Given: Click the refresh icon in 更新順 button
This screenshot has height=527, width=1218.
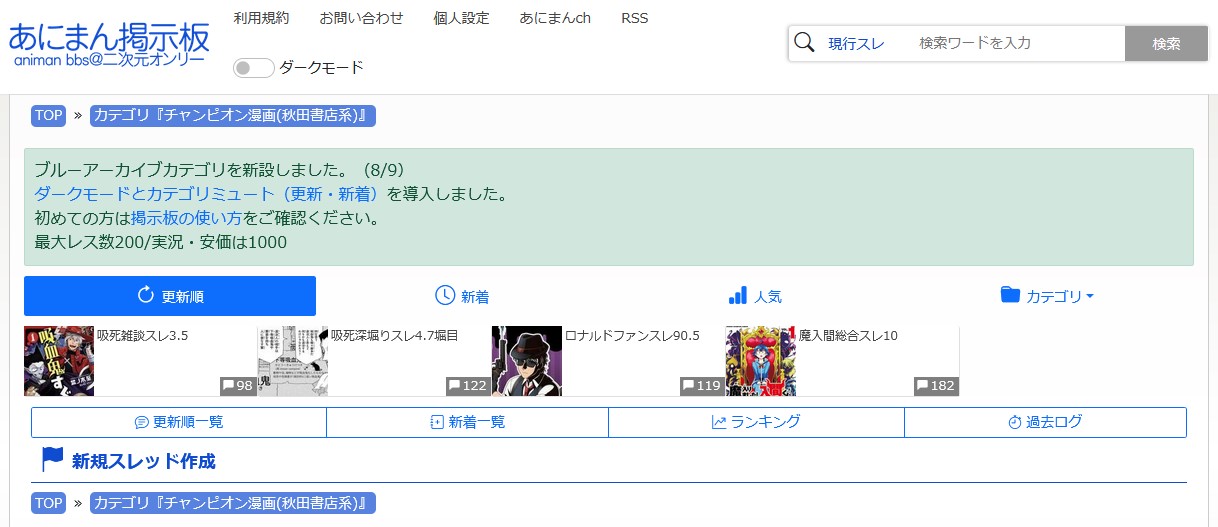Looking at the screenshot, I should 145,296.
